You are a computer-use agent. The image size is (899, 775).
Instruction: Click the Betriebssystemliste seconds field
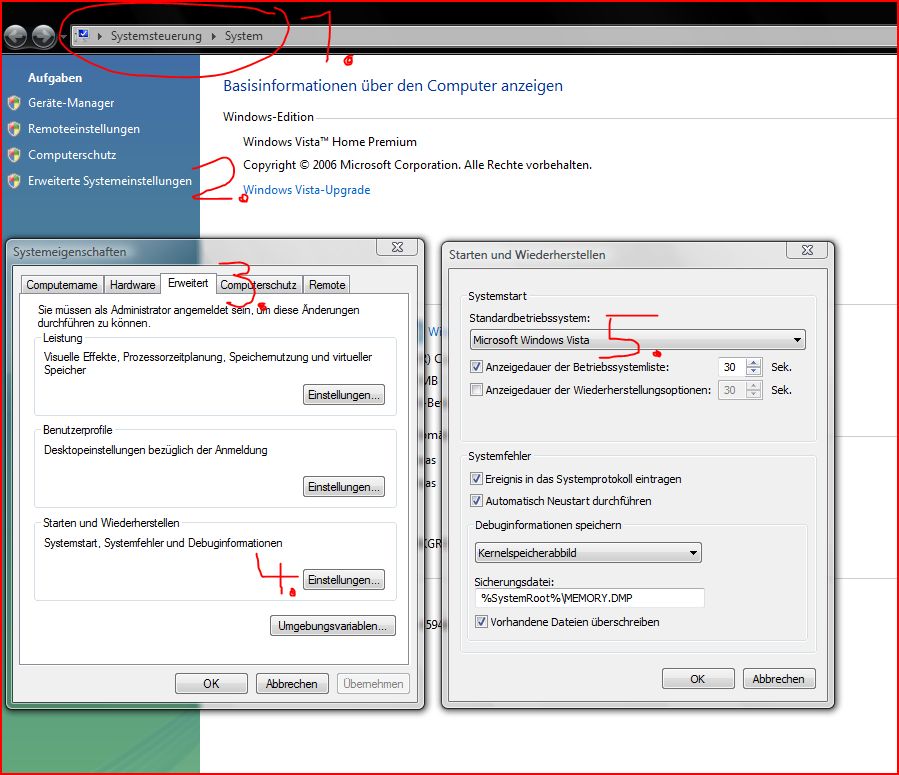pyautogui.click(x=732, y=367)
